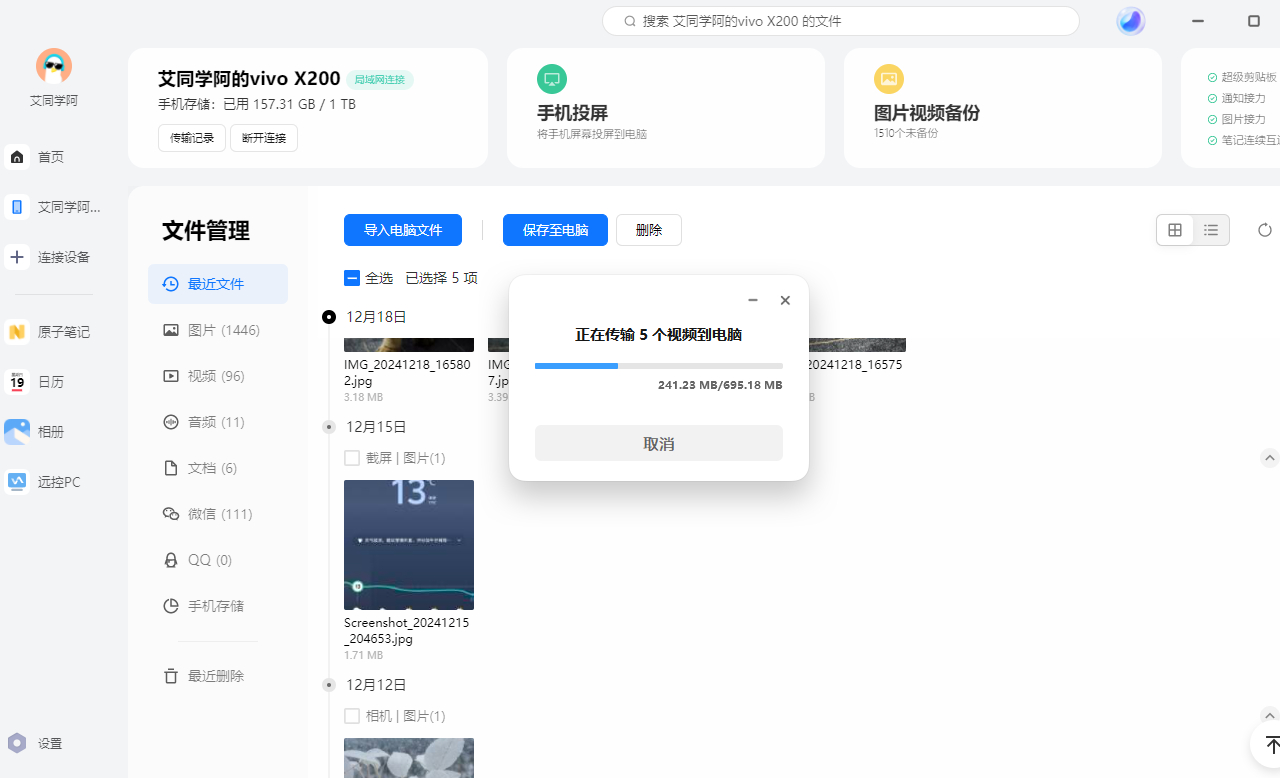Click the 局域网连接 badge

[380, 80]
